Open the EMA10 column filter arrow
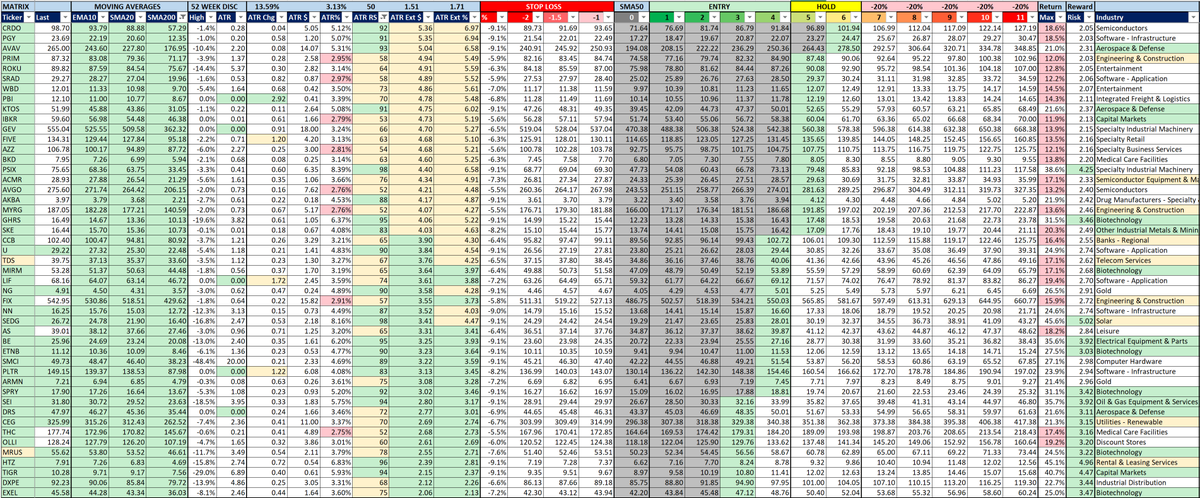 tap(101, 17)
